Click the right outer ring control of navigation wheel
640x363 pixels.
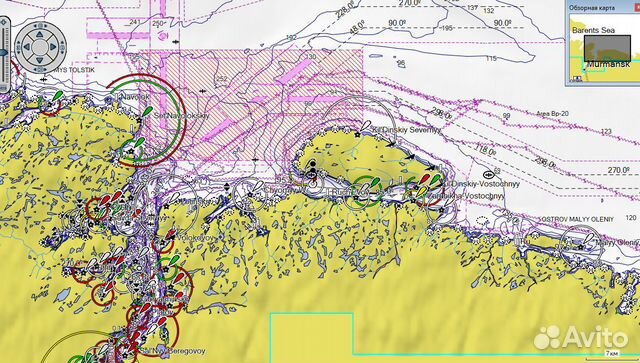(x=63, y=47)
